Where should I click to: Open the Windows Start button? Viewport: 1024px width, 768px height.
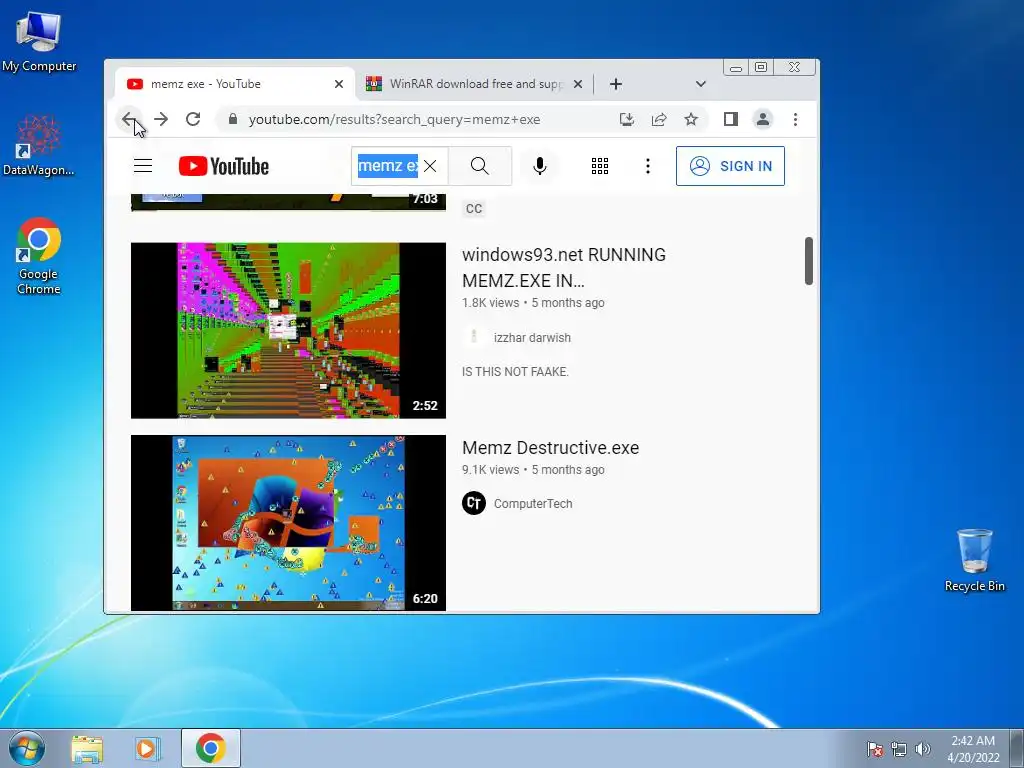pyautogui.click(x=27, y=748)
